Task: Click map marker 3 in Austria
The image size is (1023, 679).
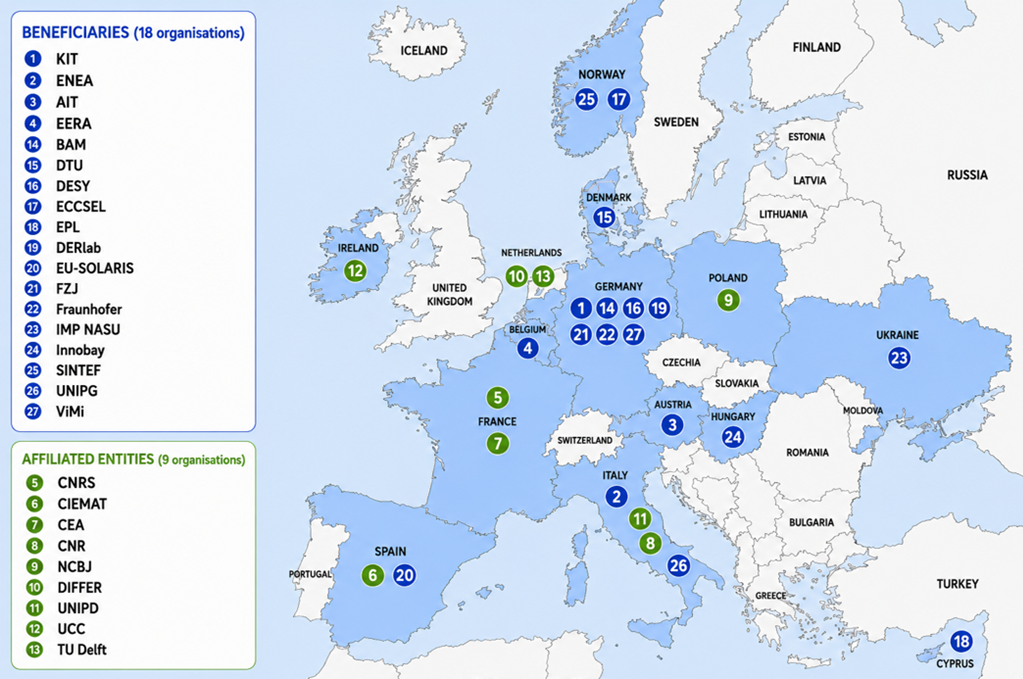Action: pyautogui.click(x=672, y=425)
